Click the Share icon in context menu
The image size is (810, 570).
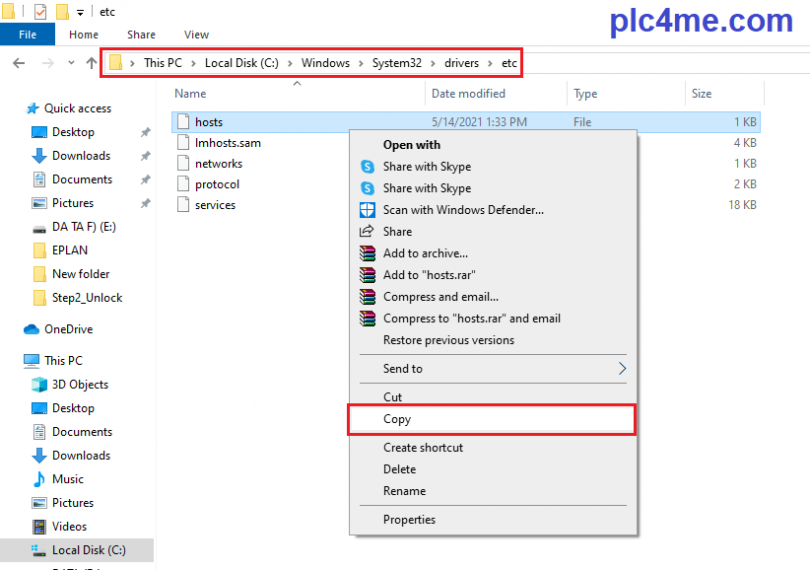pos(367,232)
